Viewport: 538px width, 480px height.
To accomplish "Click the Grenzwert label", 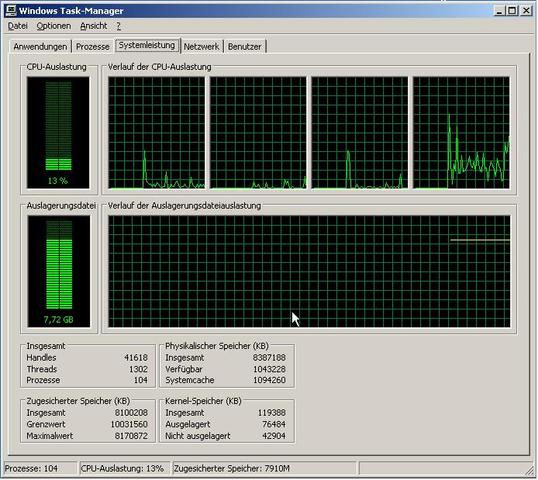I will coord(46,424).
